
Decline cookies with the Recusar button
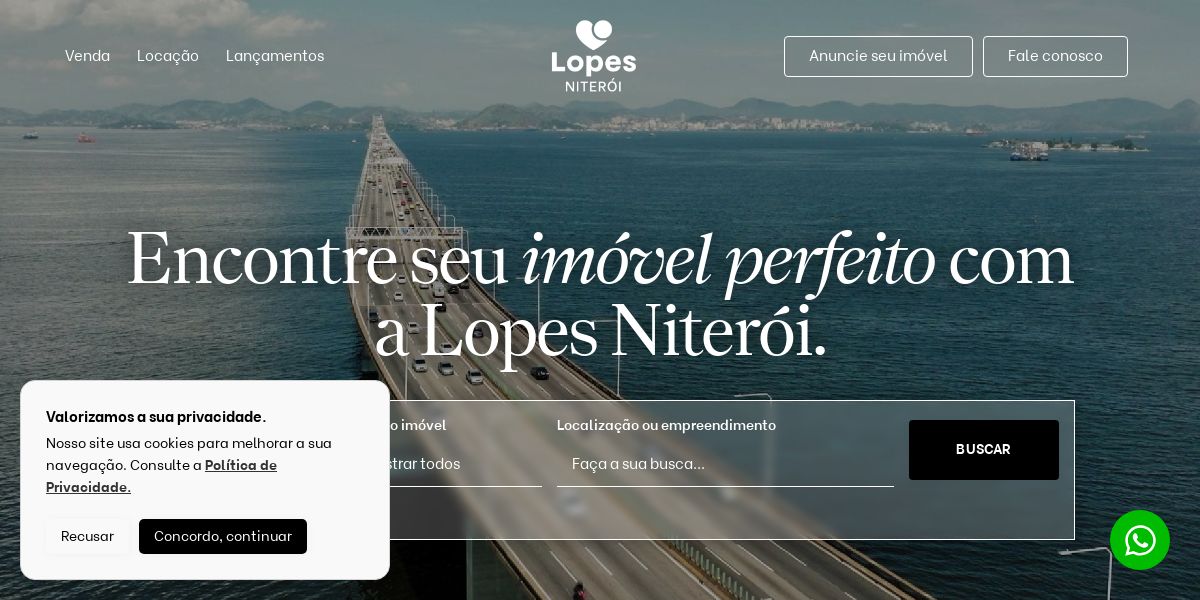point(87,536)
